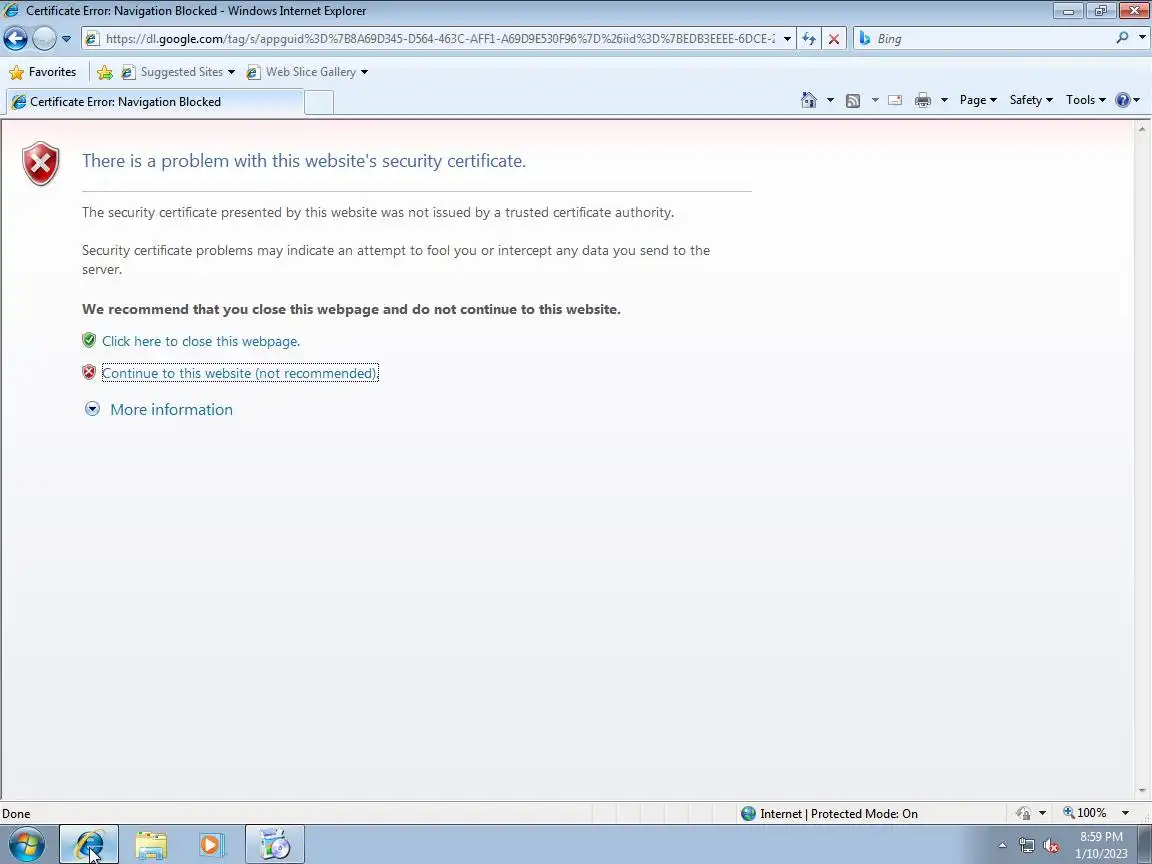Click the Back navigation arrow

click(x=15, y=38)
